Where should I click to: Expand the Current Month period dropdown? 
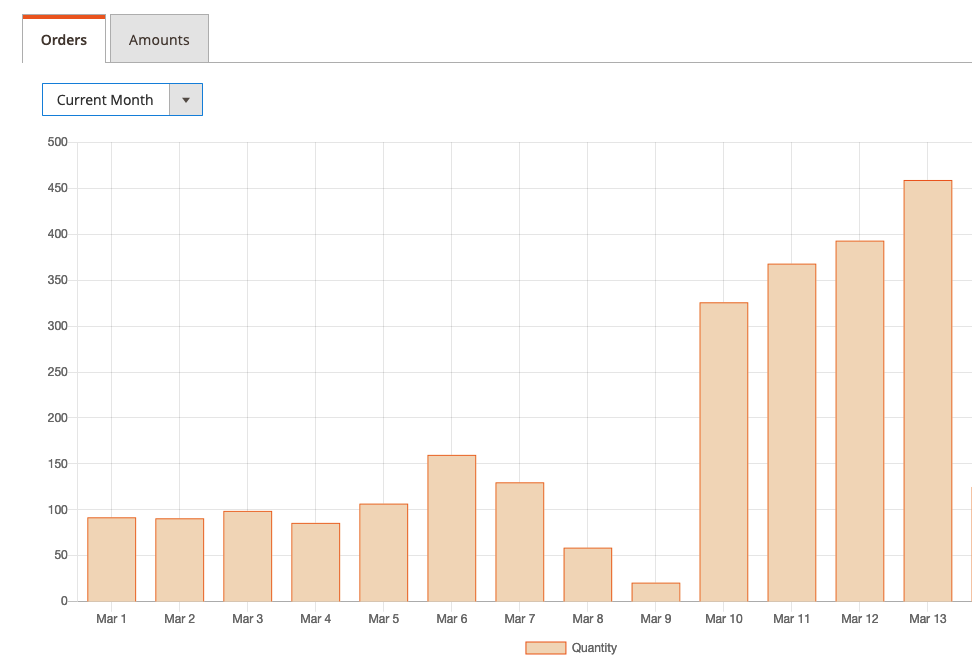(105, 100)
